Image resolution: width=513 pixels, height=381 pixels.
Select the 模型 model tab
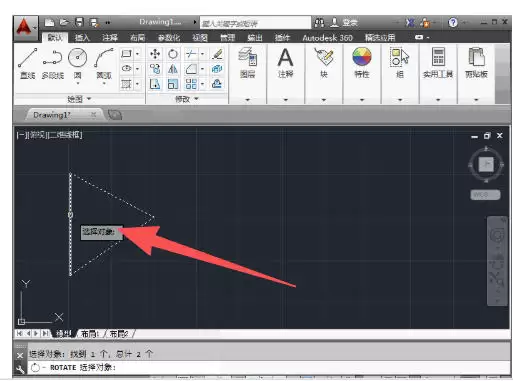[63, 334]
